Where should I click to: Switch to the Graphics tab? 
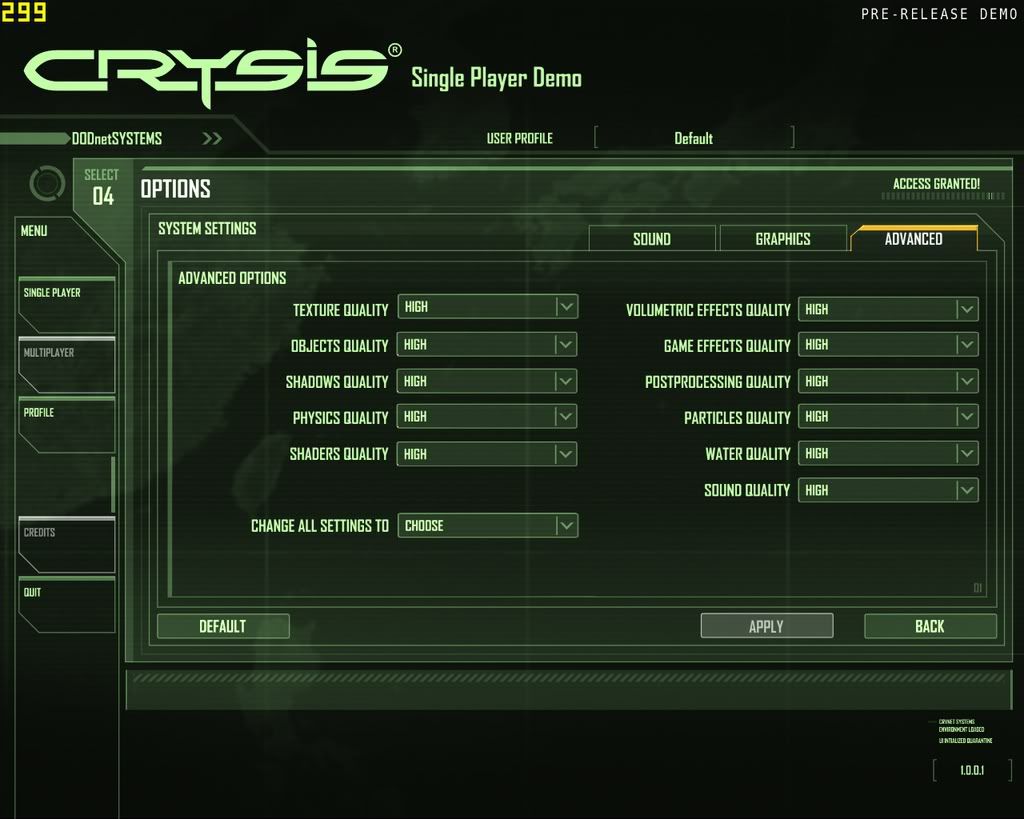[783, 238]
